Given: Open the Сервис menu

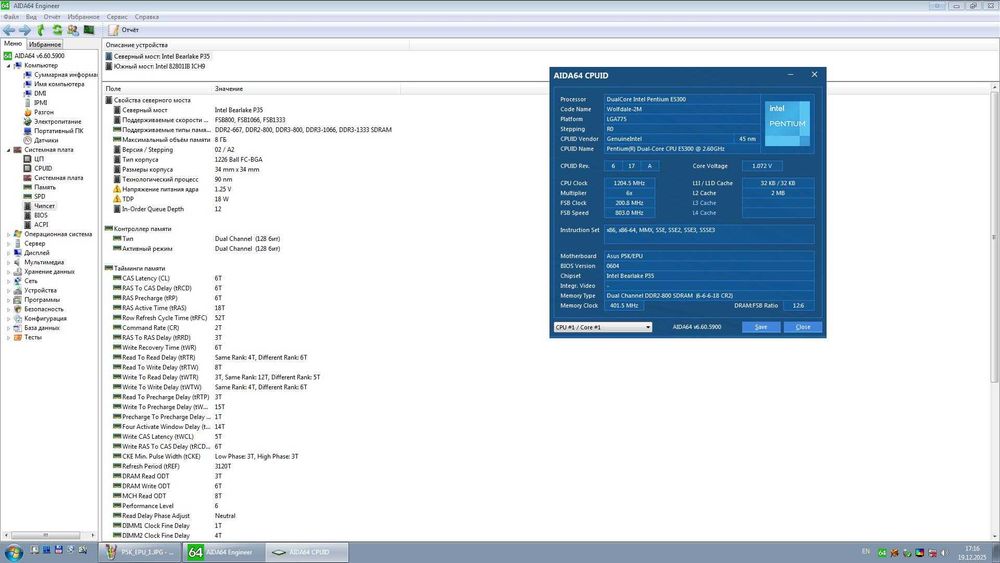Looking at the screenshot, I should pos(117,17).
